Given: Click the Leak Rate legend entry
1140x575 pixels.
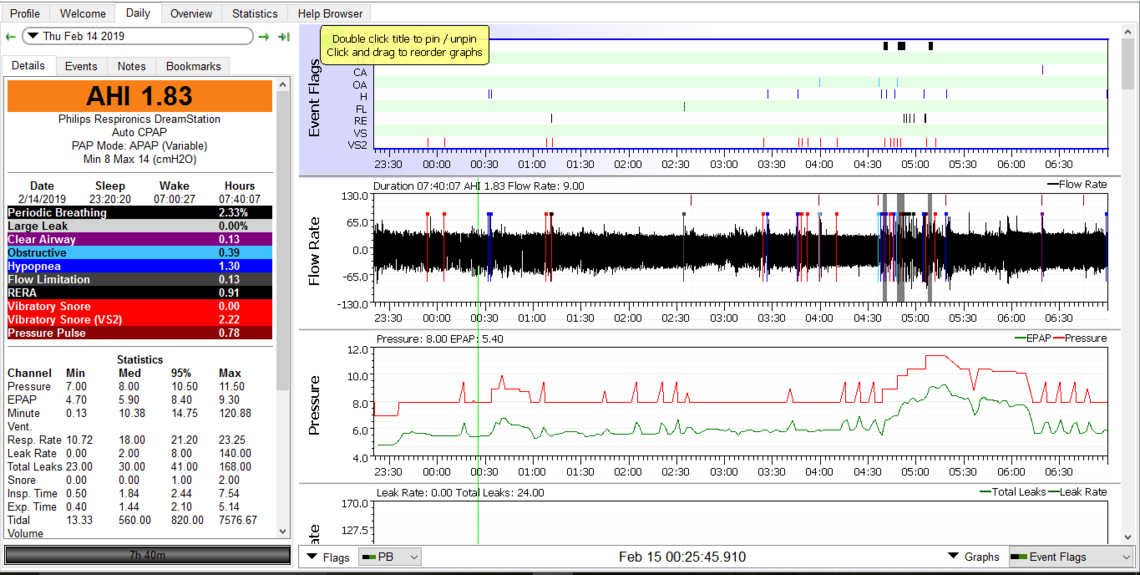Looking at the screenshot, I should (1077, 492).
